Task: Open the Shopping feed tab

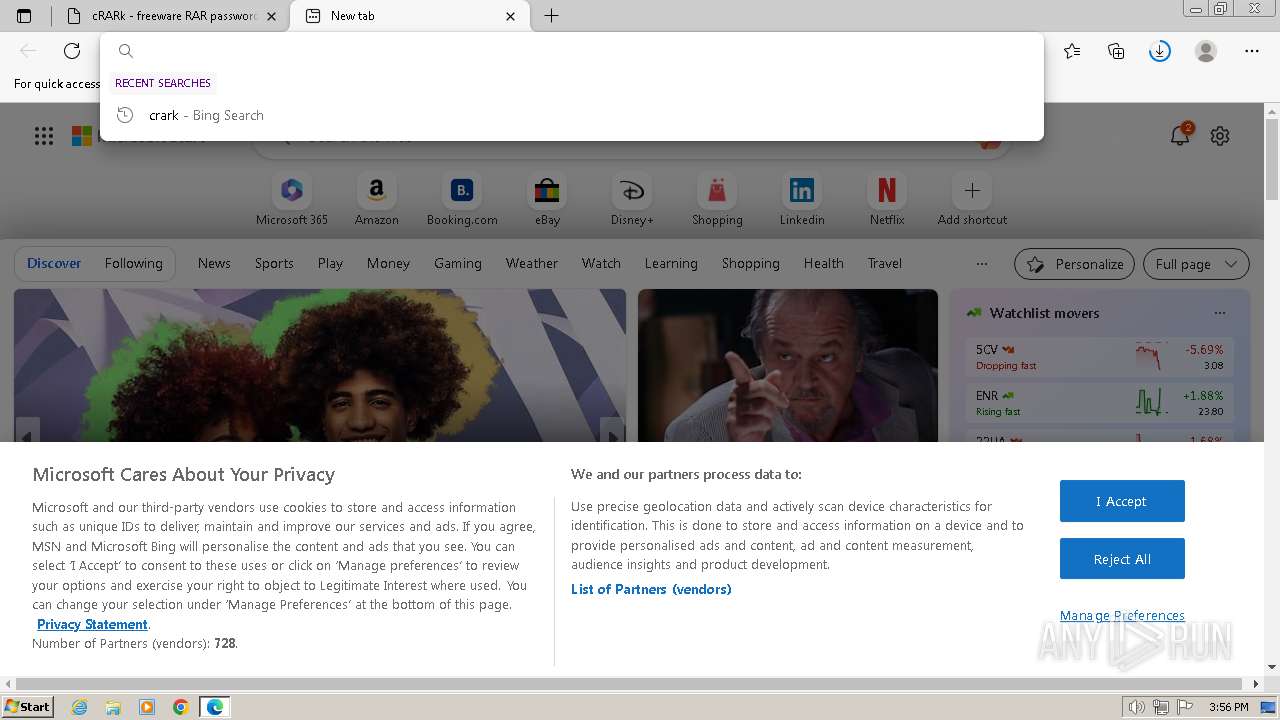Action: 751,263
